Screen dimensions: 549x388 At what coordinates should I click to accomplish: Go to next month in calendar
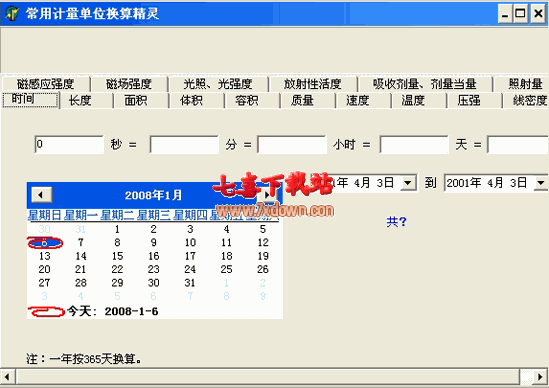[x=268, y=195]
